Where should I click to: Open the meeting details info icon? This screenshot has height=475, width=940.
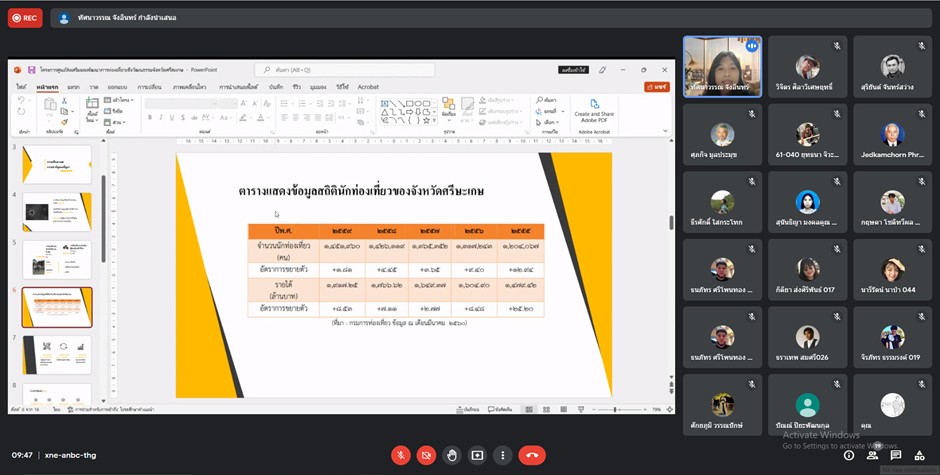[x=848, y=456]
